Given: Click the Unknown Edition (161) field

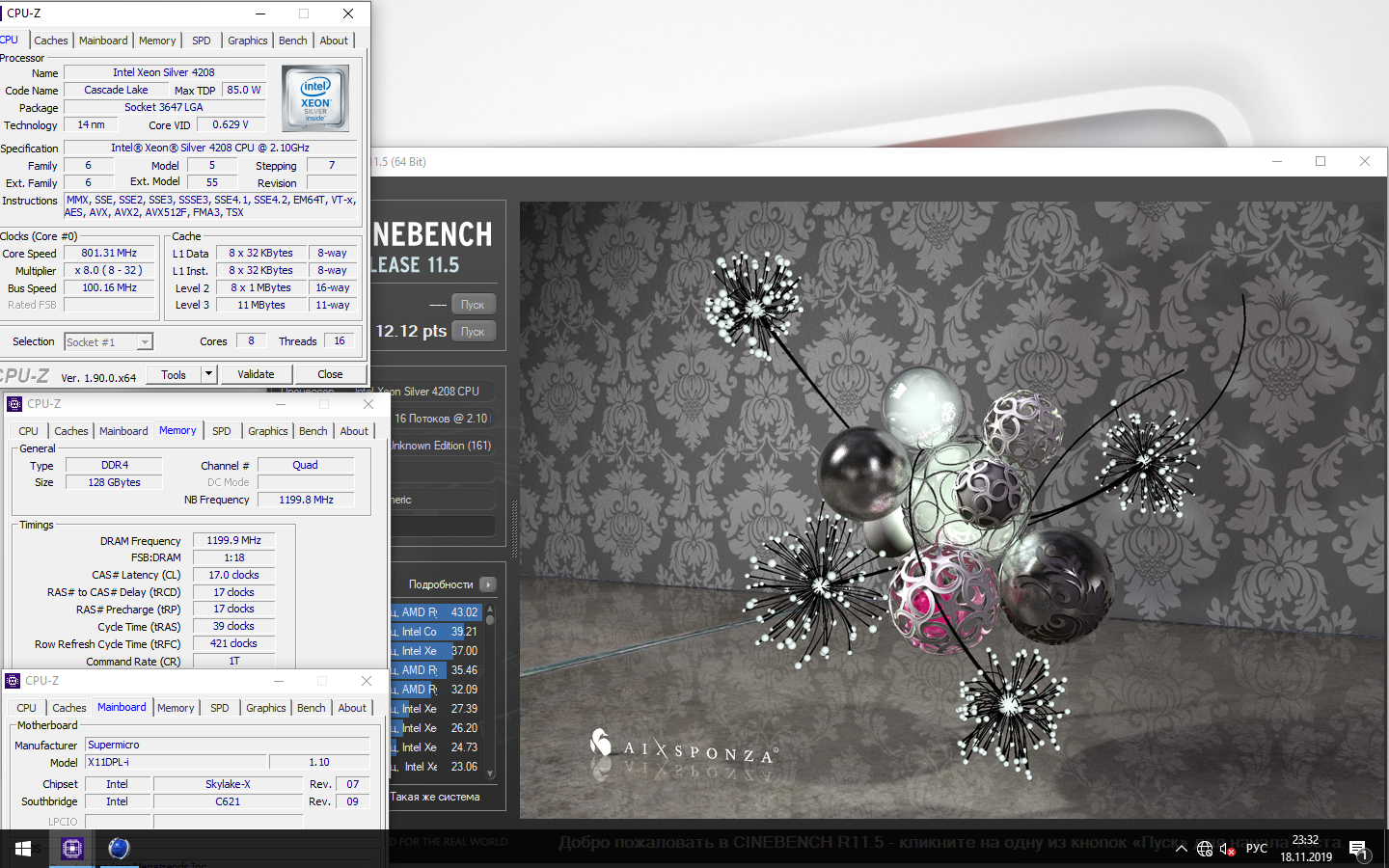Looking at the screenshot, I should 442,446.
